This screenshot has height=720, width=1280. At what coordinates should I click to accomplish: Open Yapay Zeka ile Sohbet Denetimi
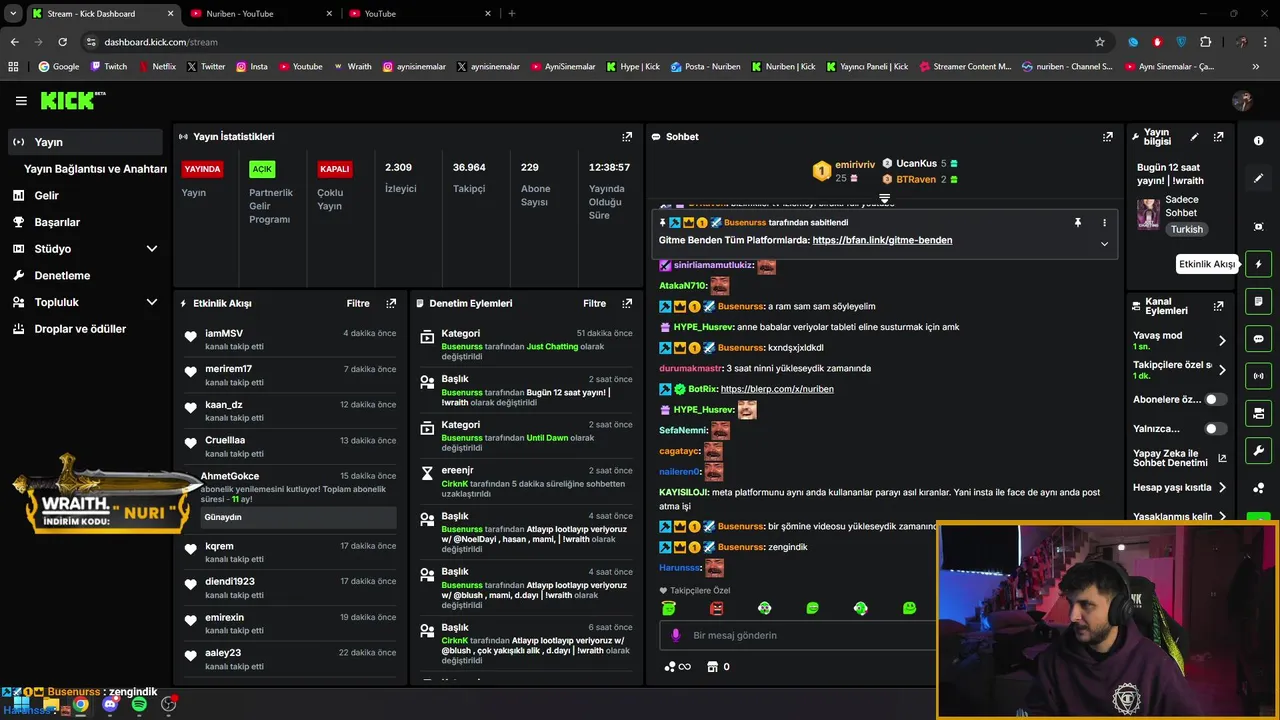(1179, 458)
